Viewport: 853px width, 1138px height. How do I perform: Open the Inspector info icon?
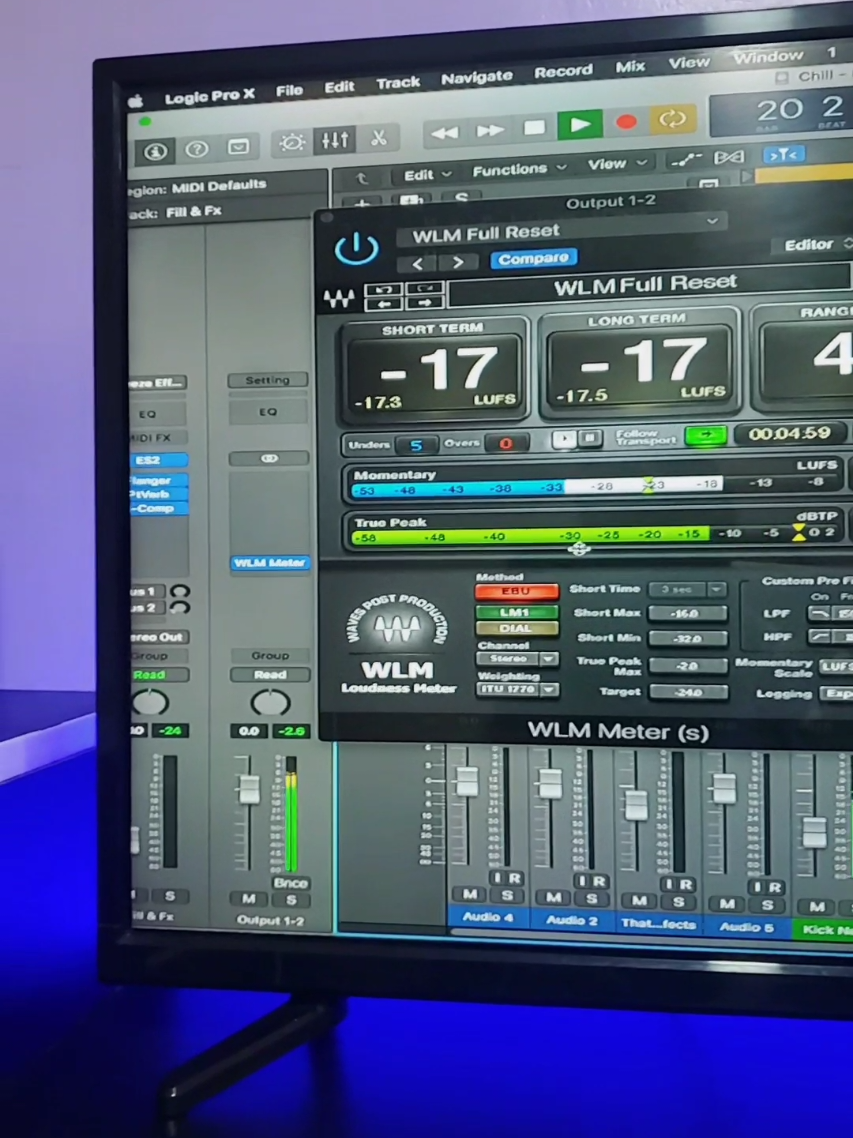155,151
